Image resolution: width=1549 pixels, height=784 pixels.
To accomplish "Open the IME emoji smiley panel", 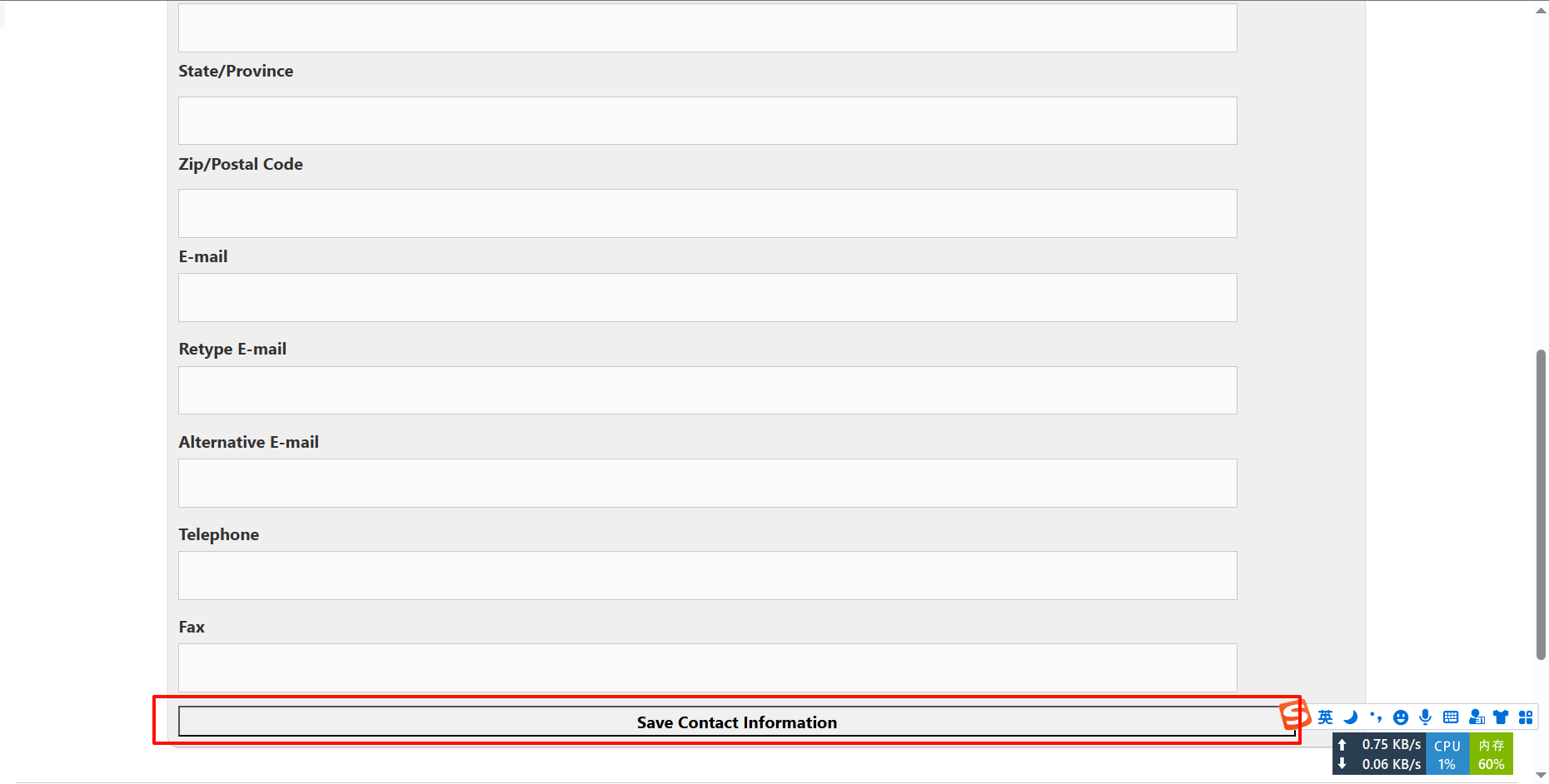I will pyautogui.click(x=1401, y=717).
